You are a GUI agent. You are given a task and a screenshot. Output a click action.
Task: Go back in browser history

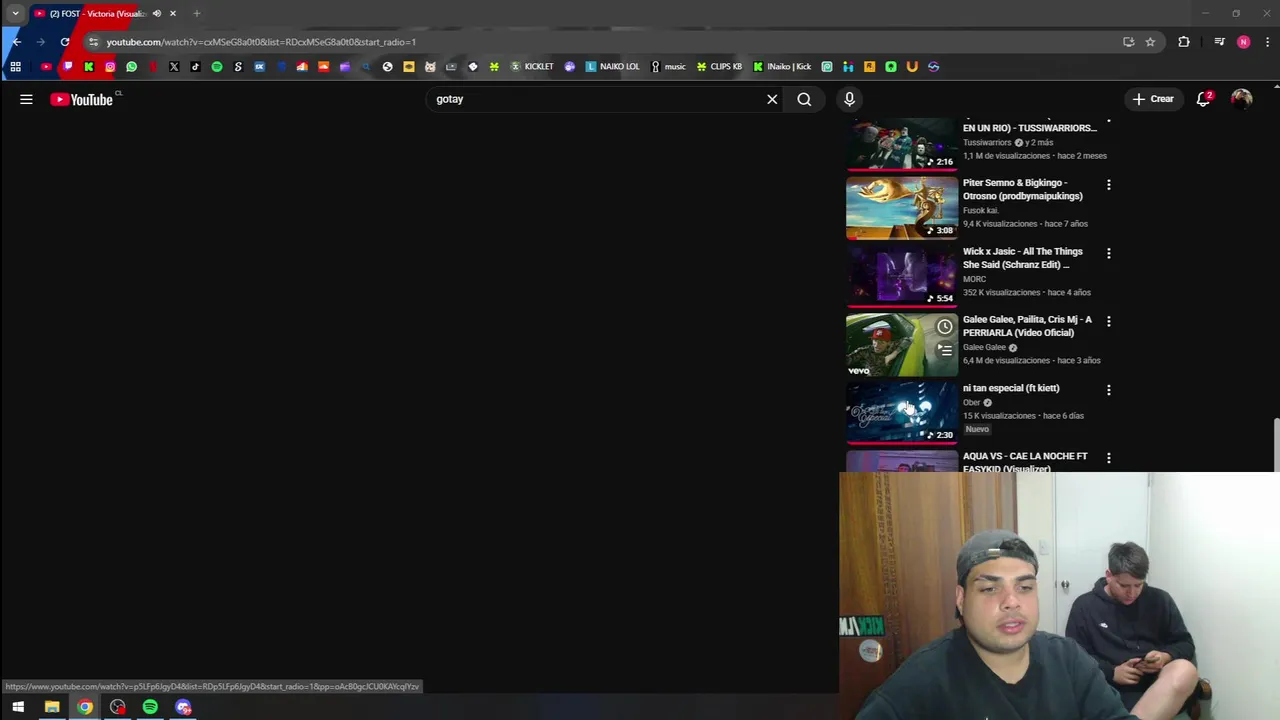click(16, 42)
